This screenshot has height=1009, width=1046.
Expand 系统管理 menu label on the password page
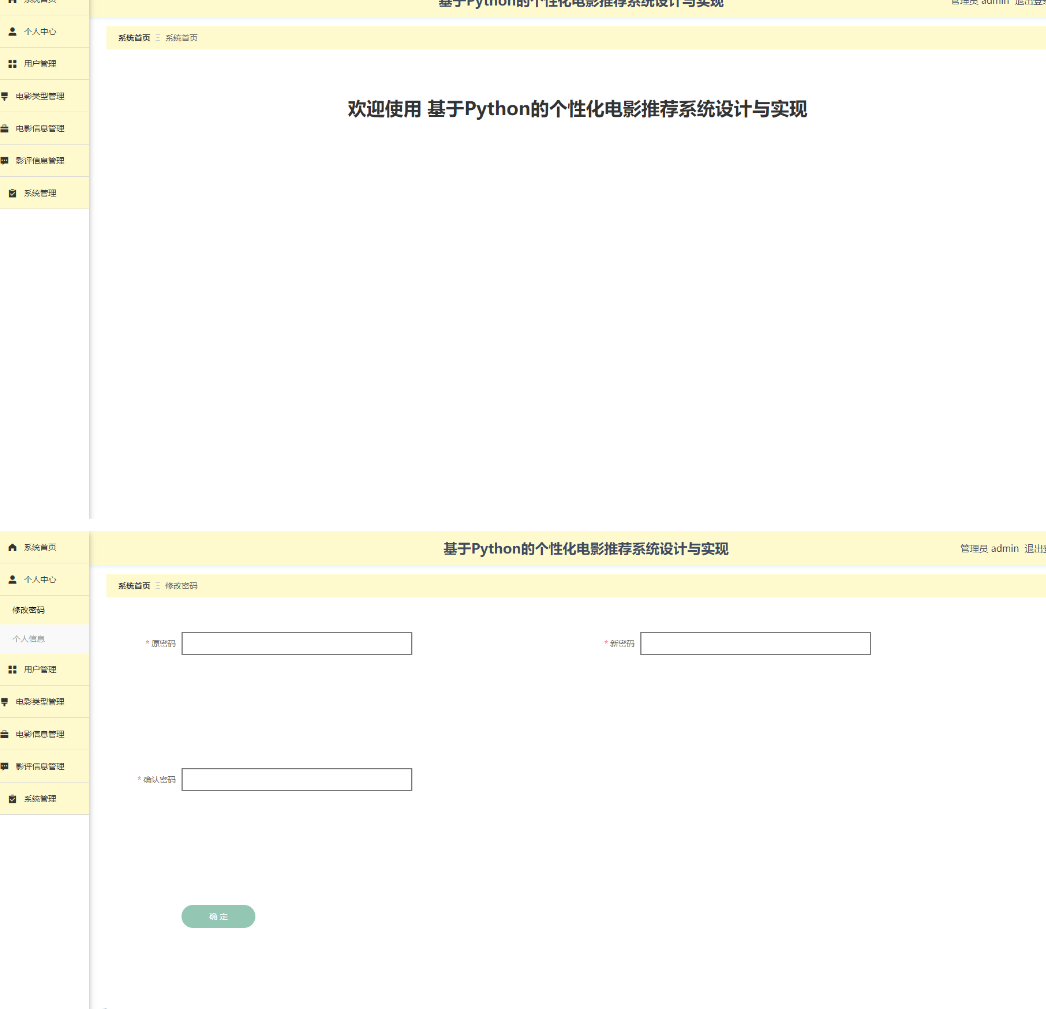(40, 799)
